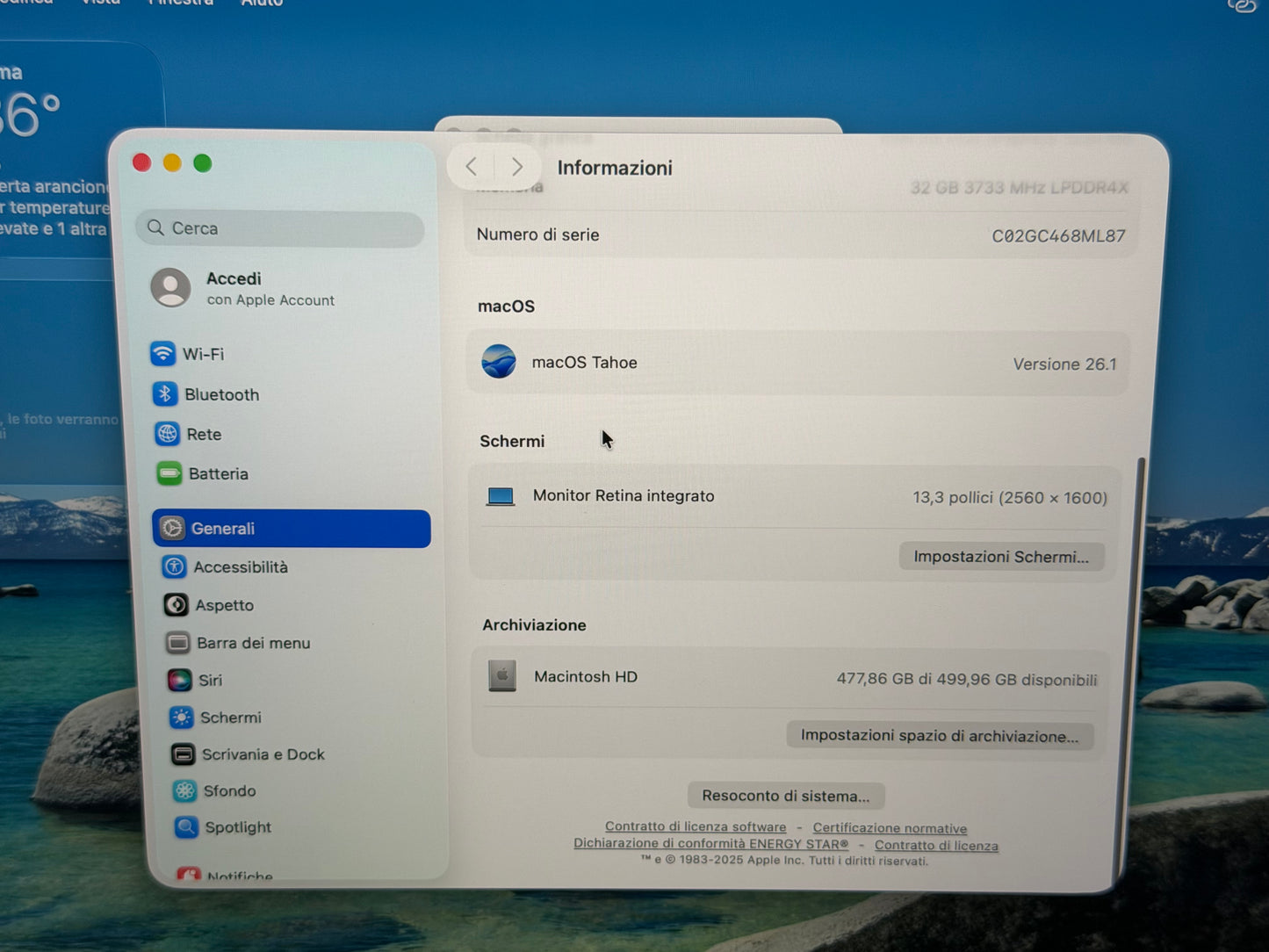Open Impostazioni Schermi button
1269x952 pixels.
[1001, 557]
